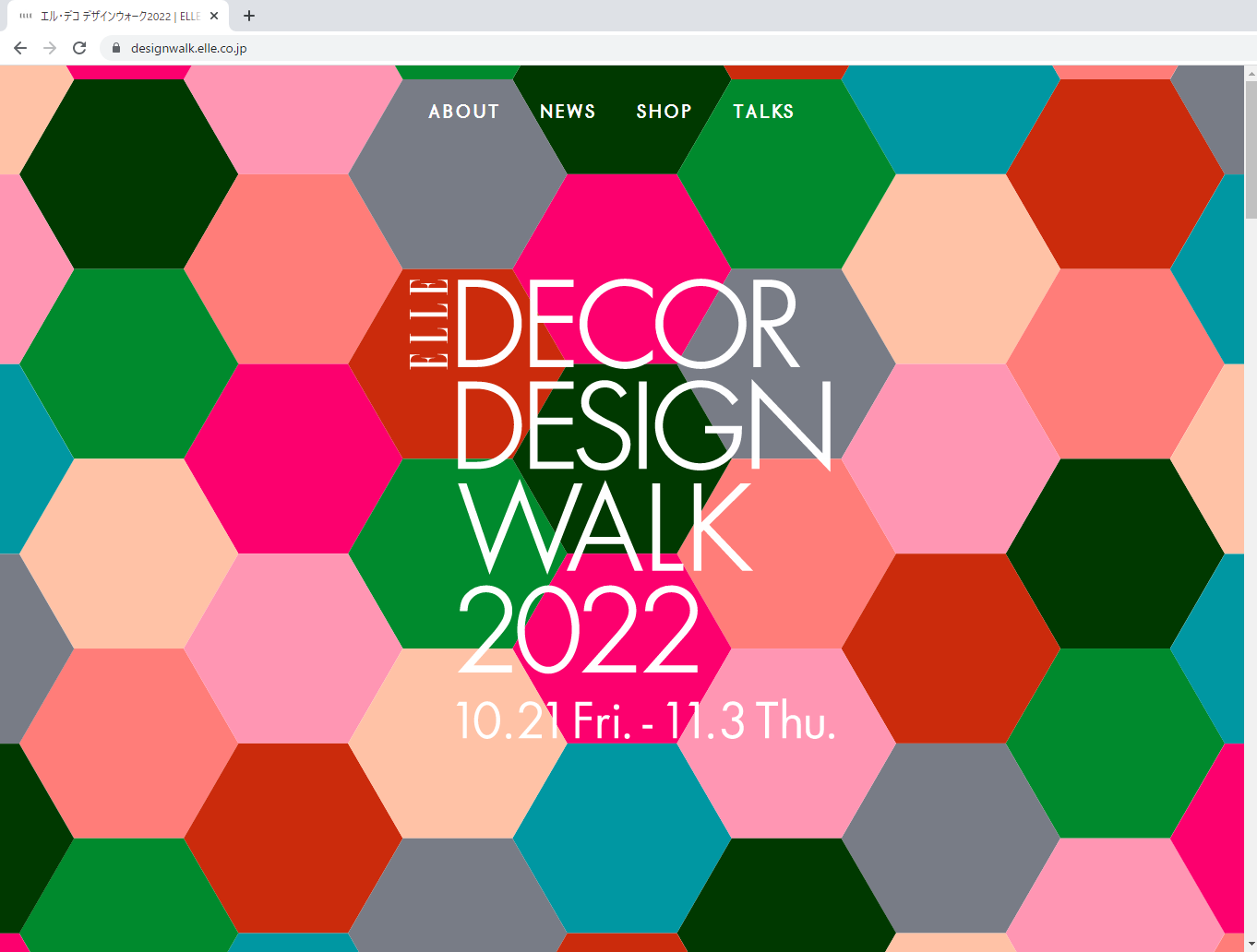Screen dimensions: 1257x952
Task: Go back to the previous page
Action: pyautogui.click(x=20, y=48)
